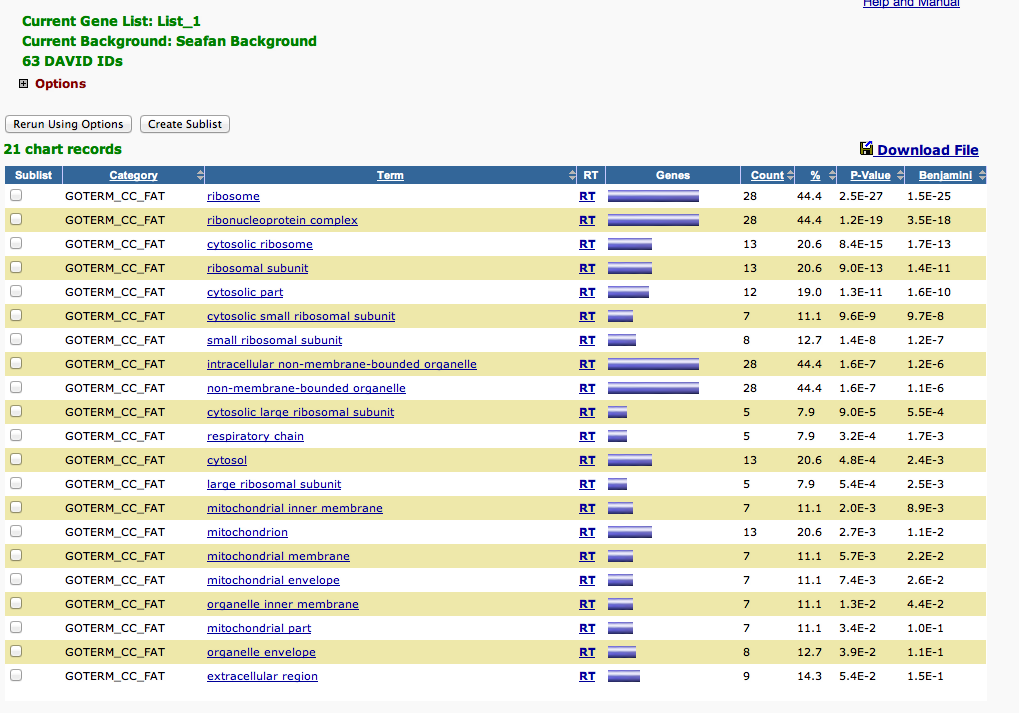Open the cytosolic small ribosomal subunit term
The width and height of the screenshot is (1019, 713).
301,317
